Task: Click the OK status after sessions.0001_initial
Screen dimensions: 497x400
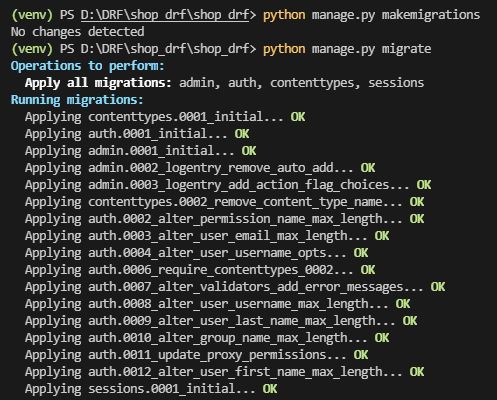Action: 270,389
